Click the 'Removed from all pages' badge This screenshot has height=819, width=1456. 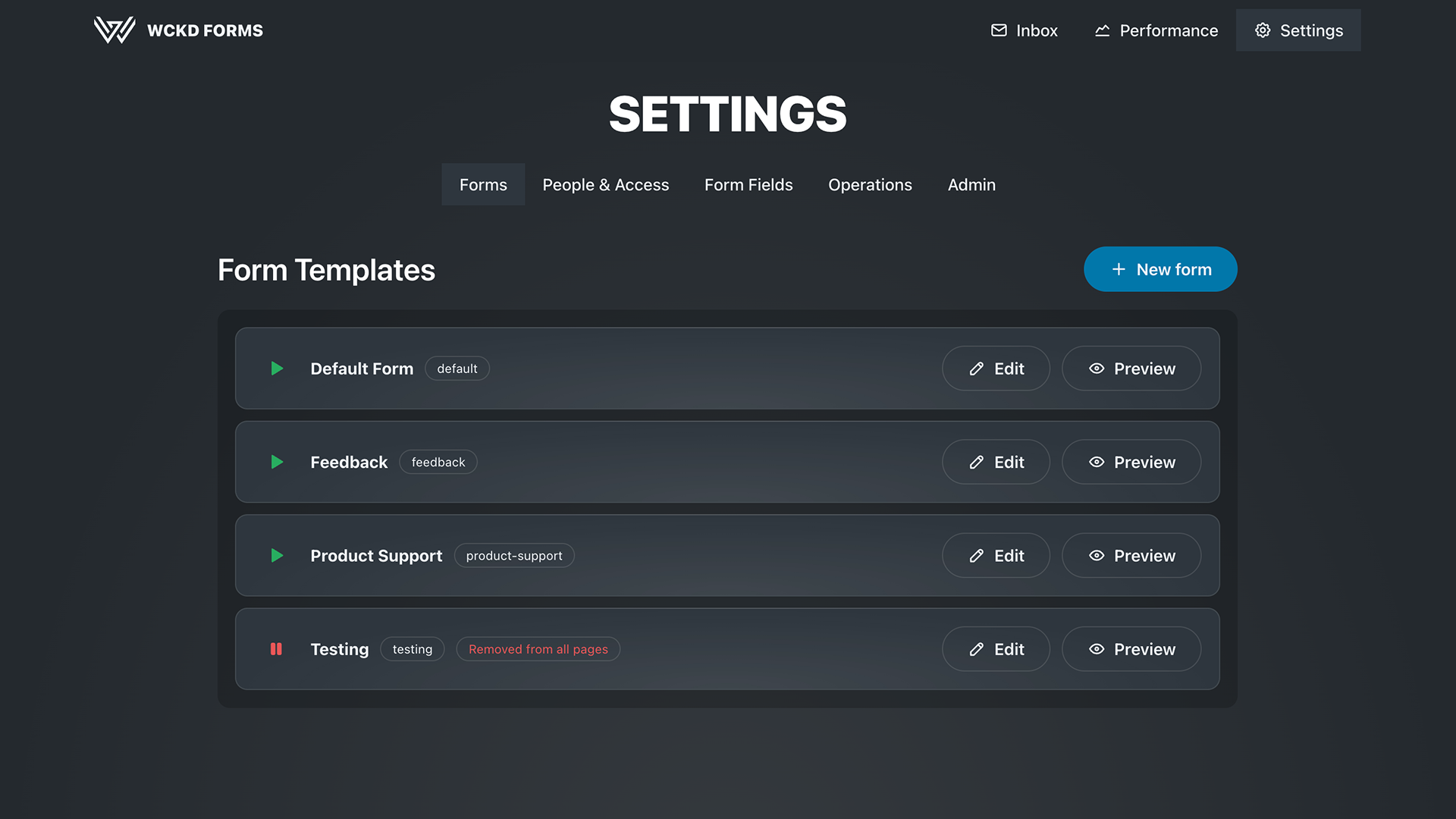point(538,649)
